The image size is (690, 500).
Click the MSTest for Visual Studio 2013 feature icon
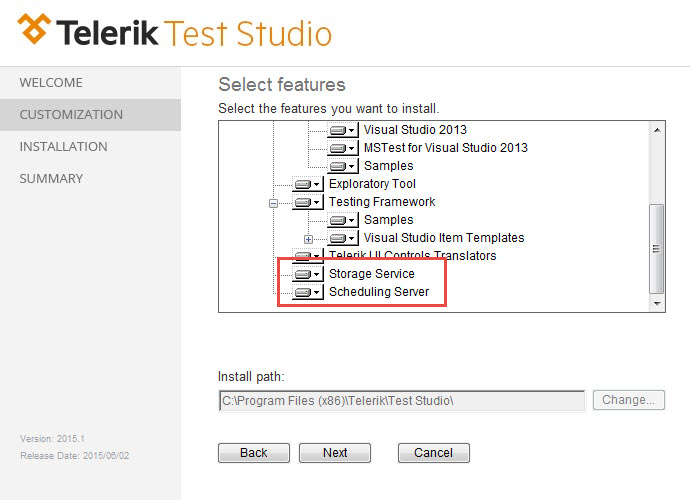click(343, 148)
